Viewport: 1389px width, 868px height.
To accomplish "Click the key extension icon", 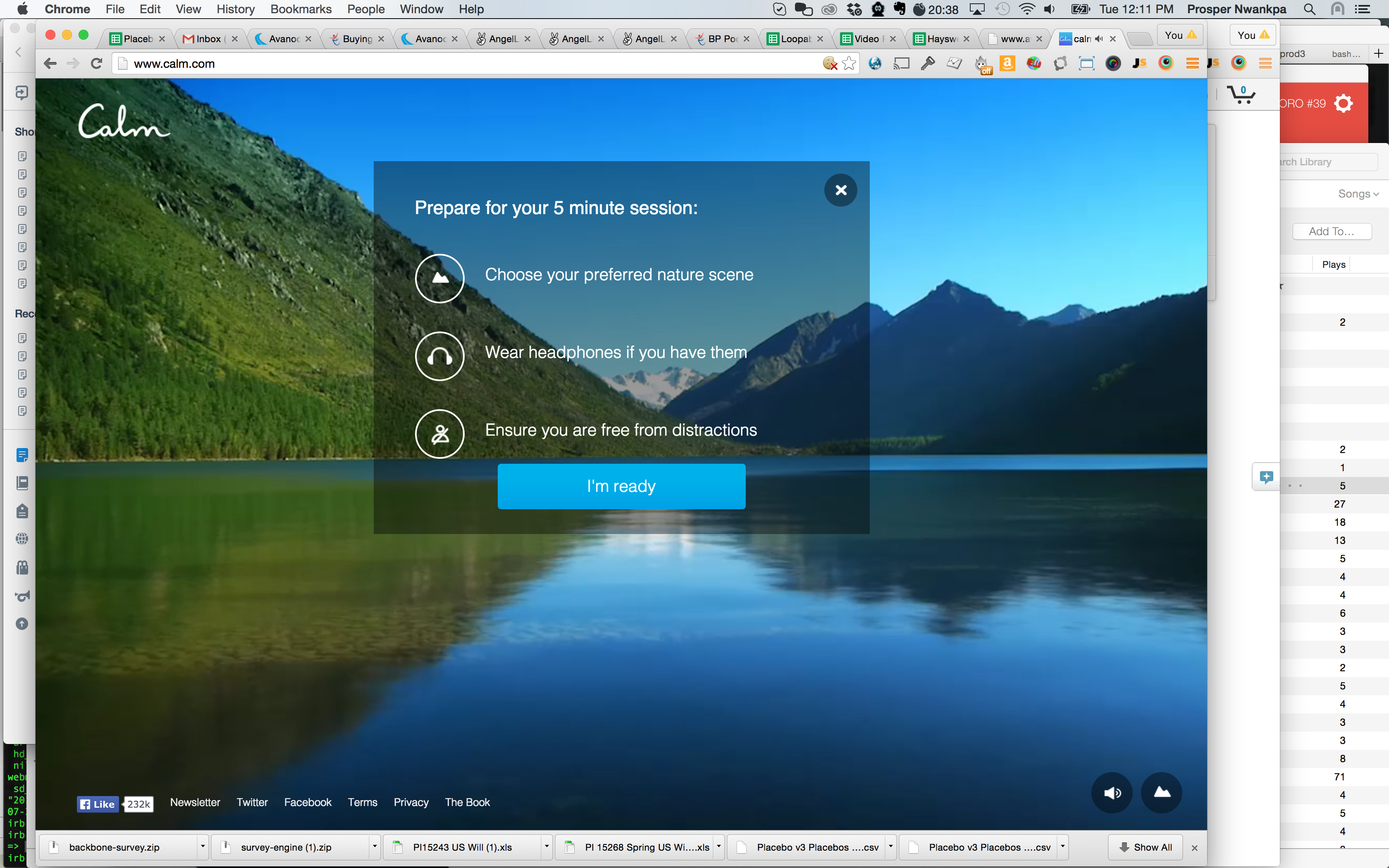I will (928, 64).
